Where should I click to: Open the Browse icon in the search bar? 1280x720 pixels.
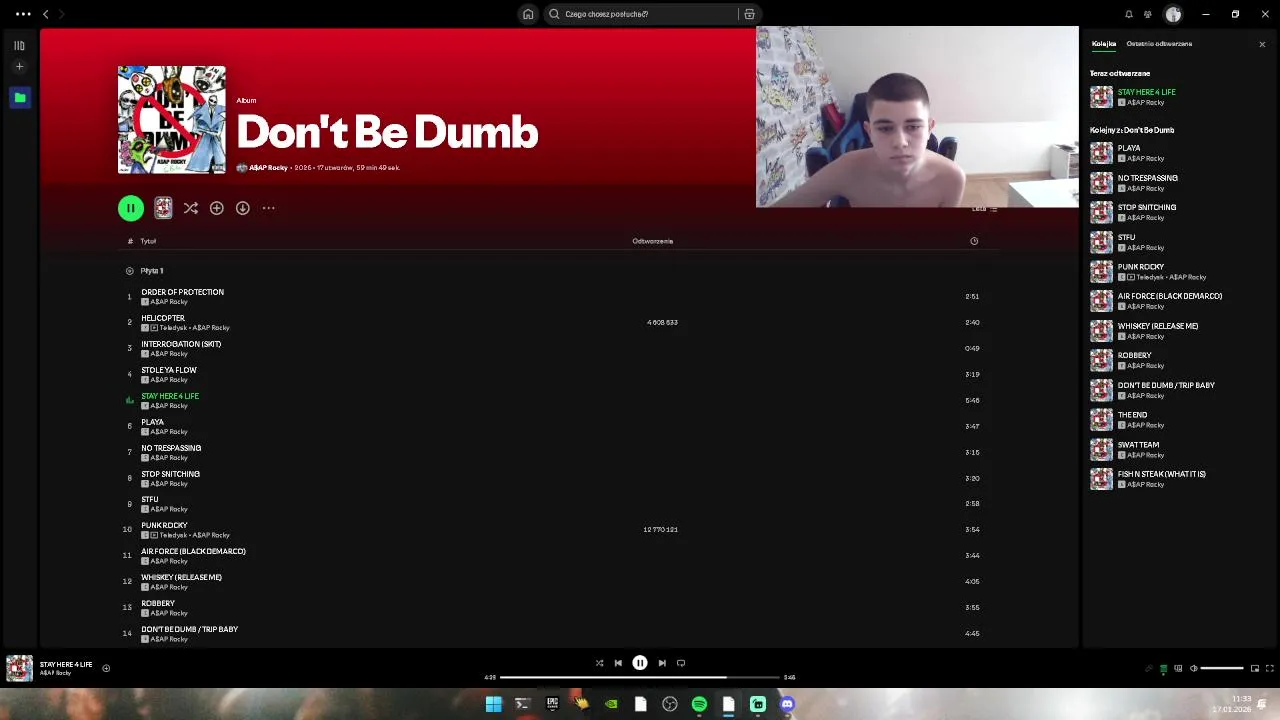click(x=749, y=14)
